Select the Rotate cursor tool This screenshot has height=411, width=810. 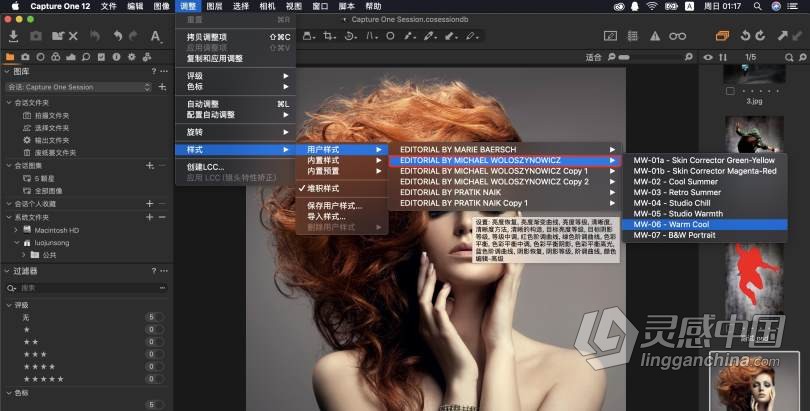tap(351, 36)
